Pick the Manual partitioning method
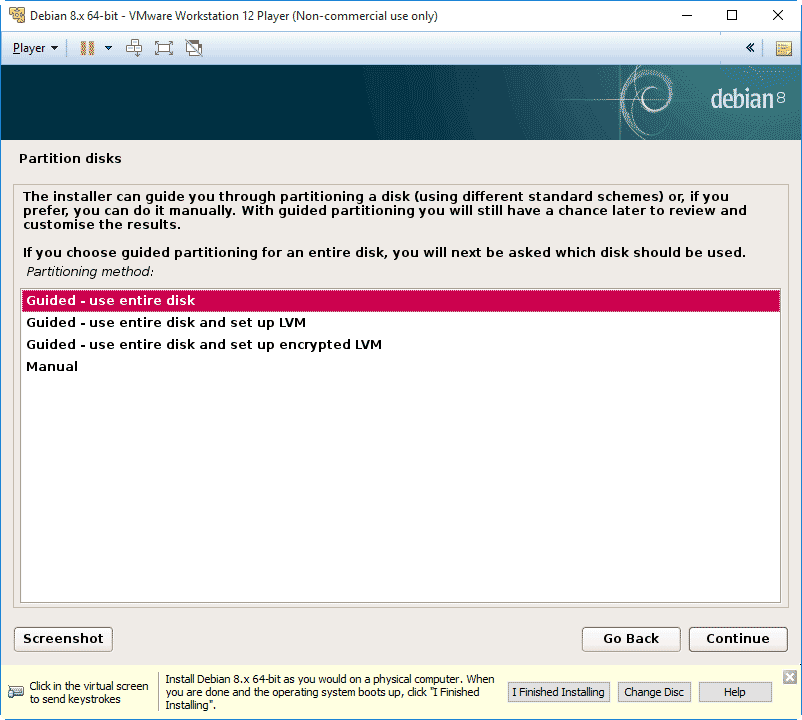The width and height of the screenshot is (802, 720). tap(52, 367)
